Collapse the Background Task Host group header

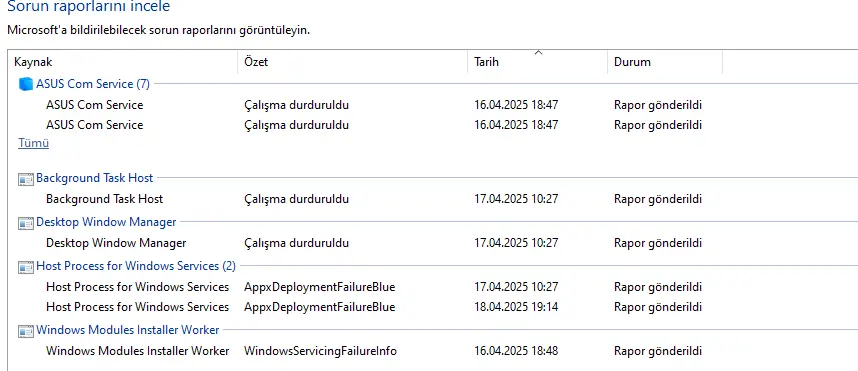click(95, 178)
